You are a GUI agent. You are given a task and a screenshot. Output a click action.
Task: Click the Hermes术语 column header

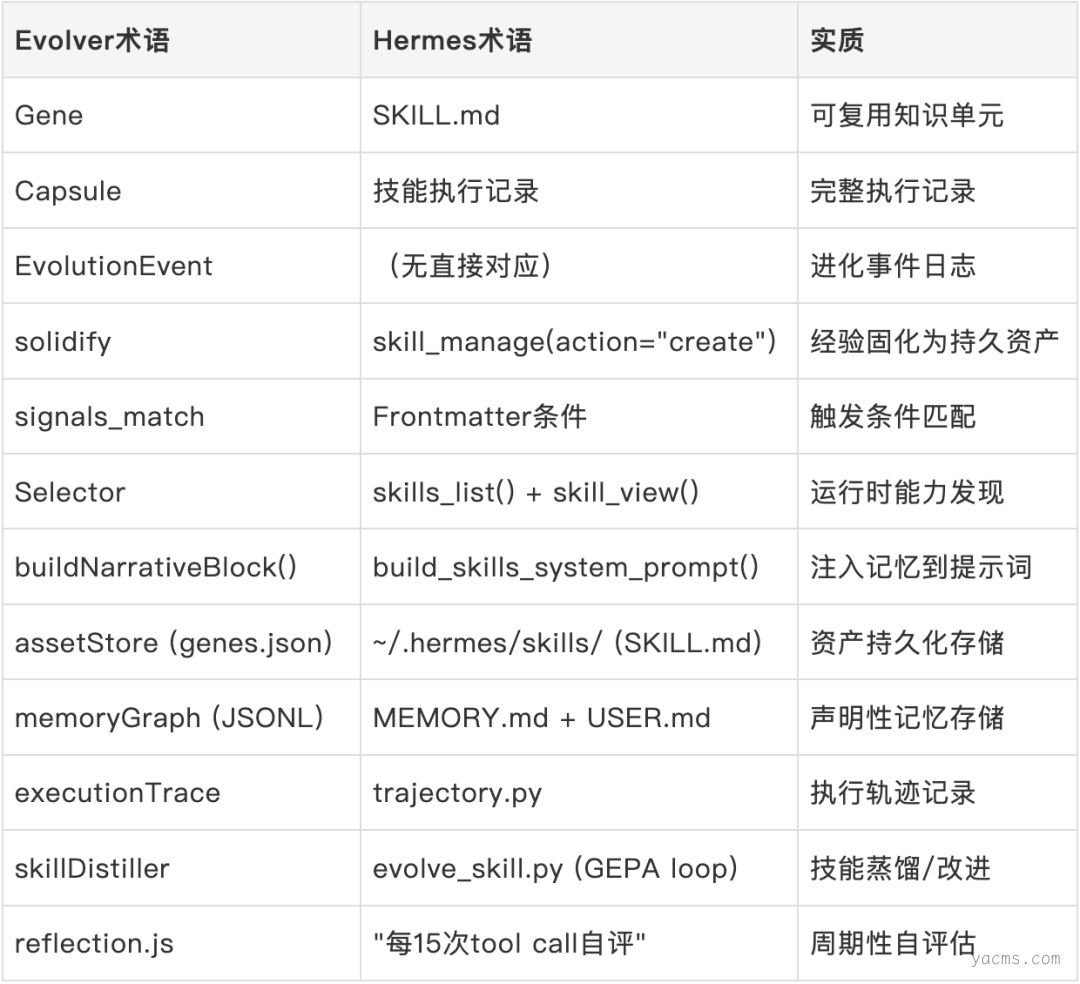click(x=452, y=41)
